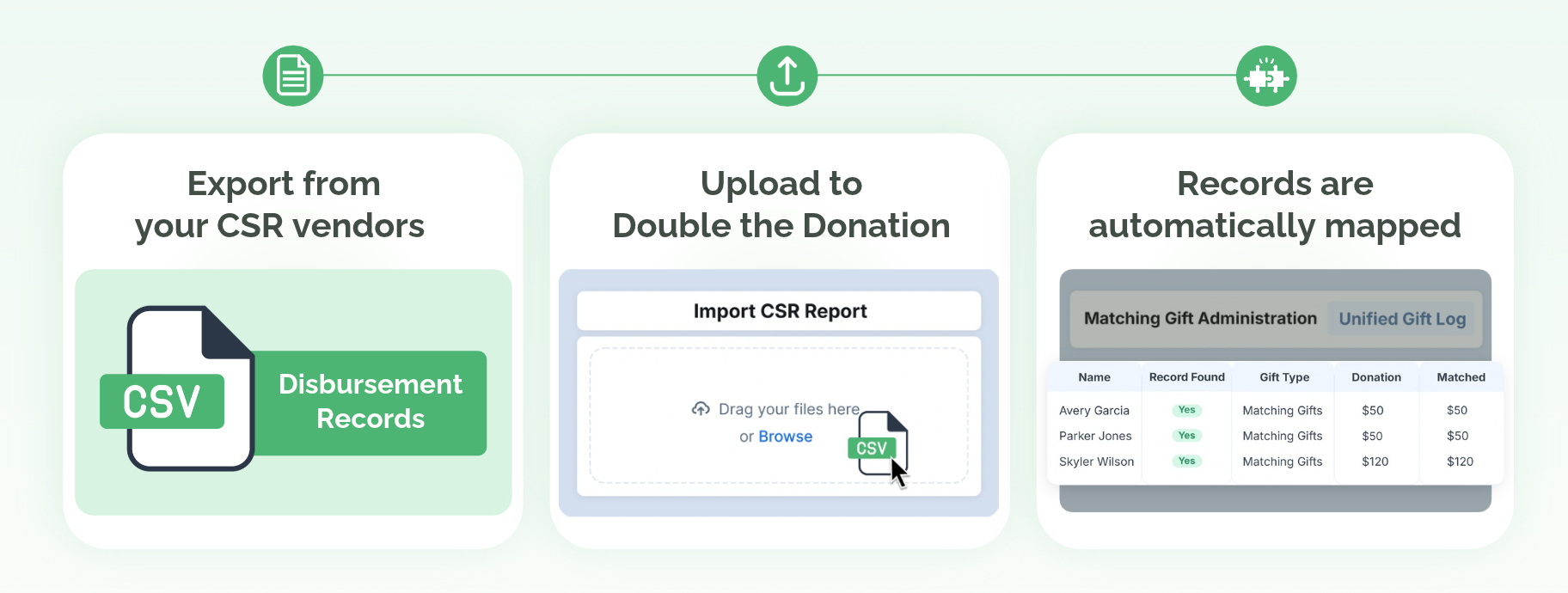Click Matching Gifts in Skyler Wilson's row

1282,462
